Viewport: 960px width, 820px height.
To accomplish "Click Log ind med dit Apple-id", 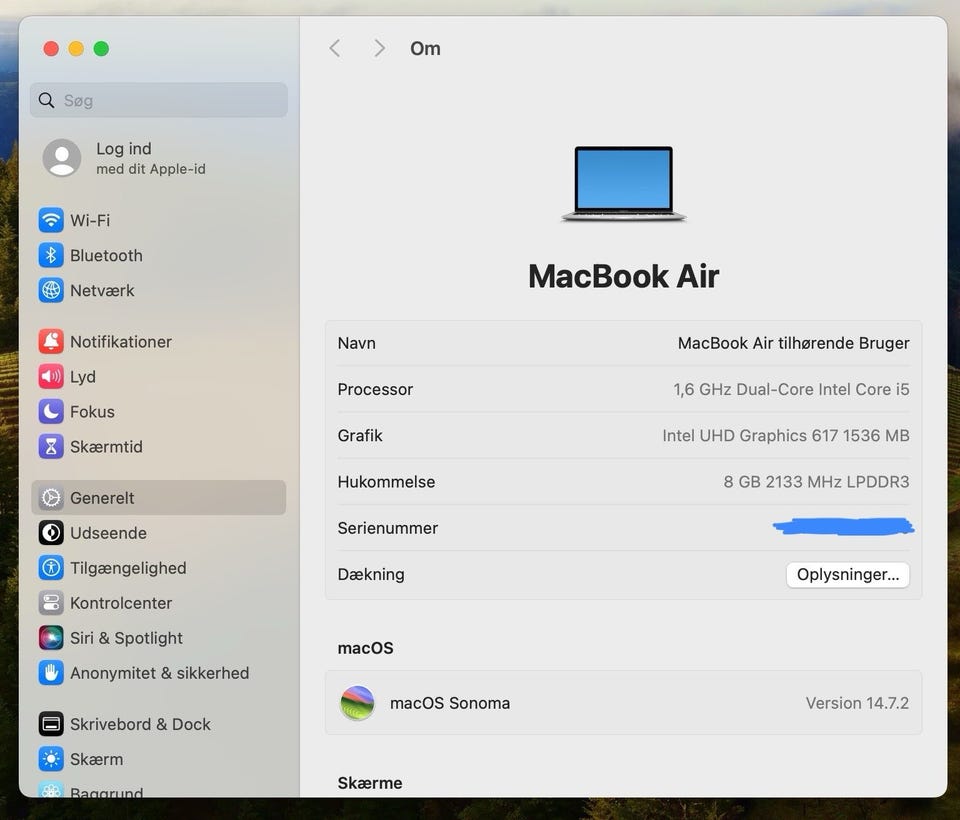I will (x=151, y=158).
